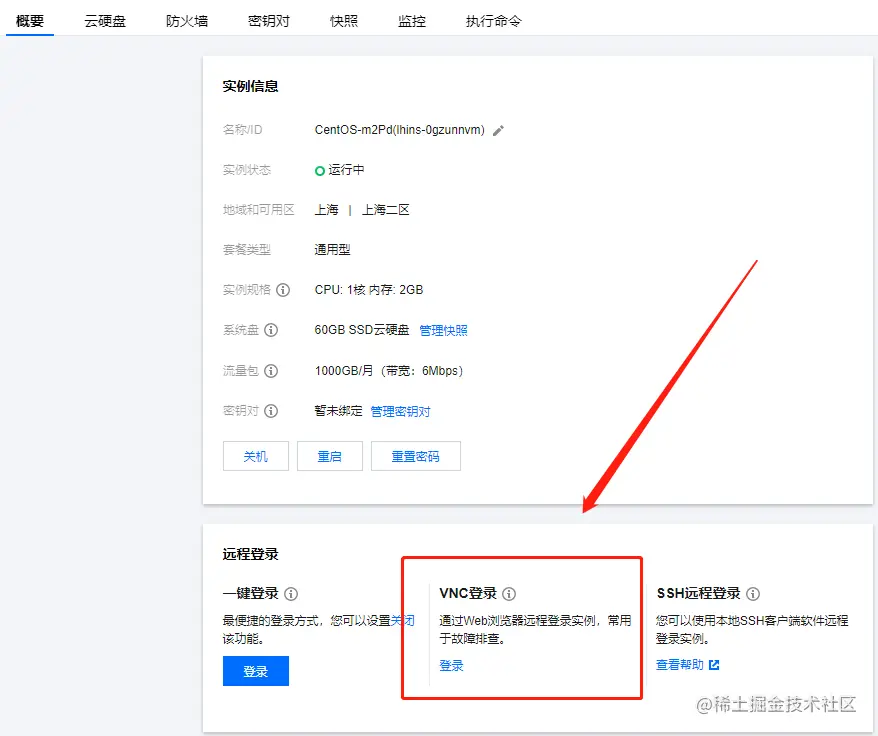Click the 实例信息 section heading

pos(250,86)
